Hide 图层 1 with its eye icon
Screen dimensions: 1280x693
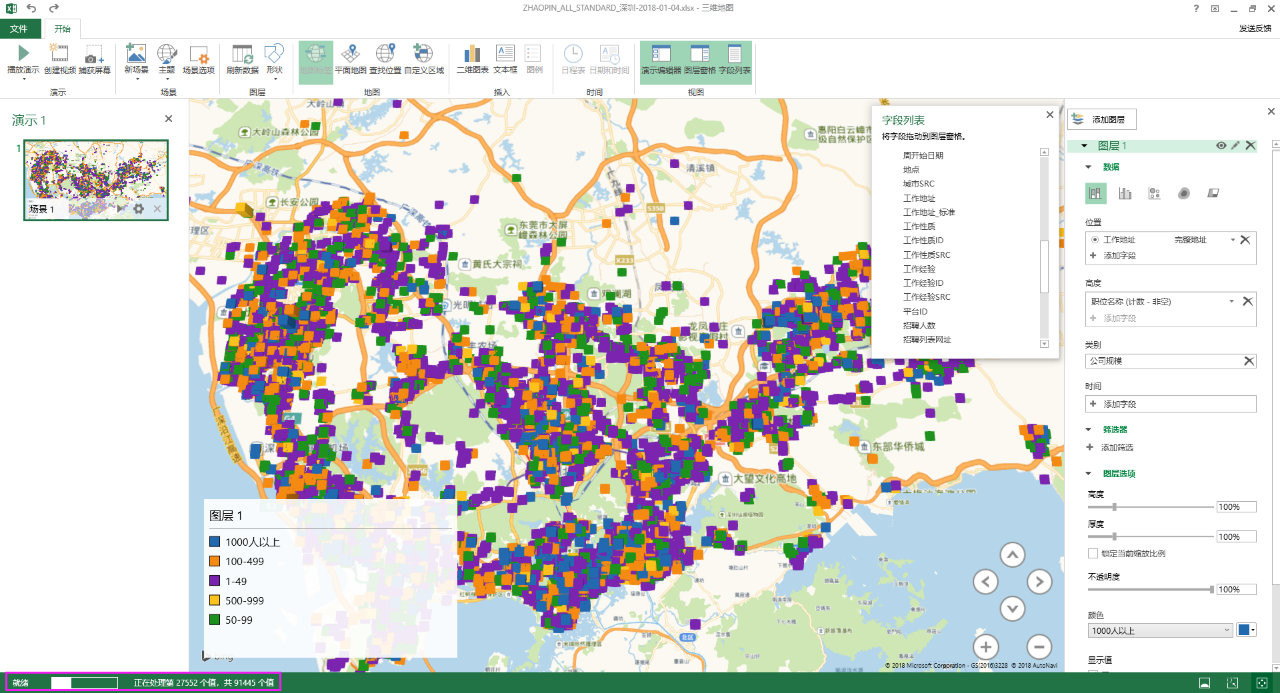click(x=1221, y=145)
